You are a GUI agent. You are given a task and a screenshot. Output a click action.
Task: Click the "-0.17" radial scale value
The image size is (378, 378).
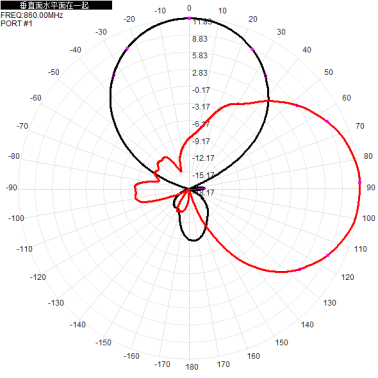point(201,90)
